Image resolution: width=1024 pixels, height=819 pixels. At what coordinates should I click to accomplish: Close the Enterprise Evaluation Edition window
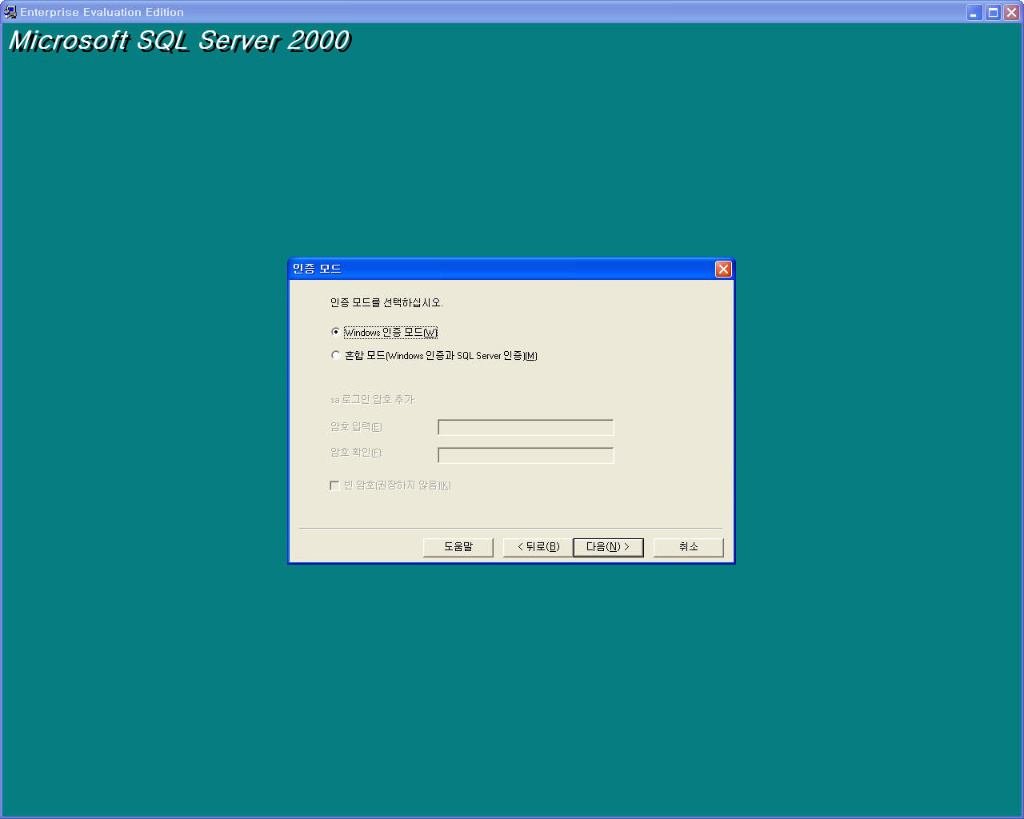(1012, 12)
